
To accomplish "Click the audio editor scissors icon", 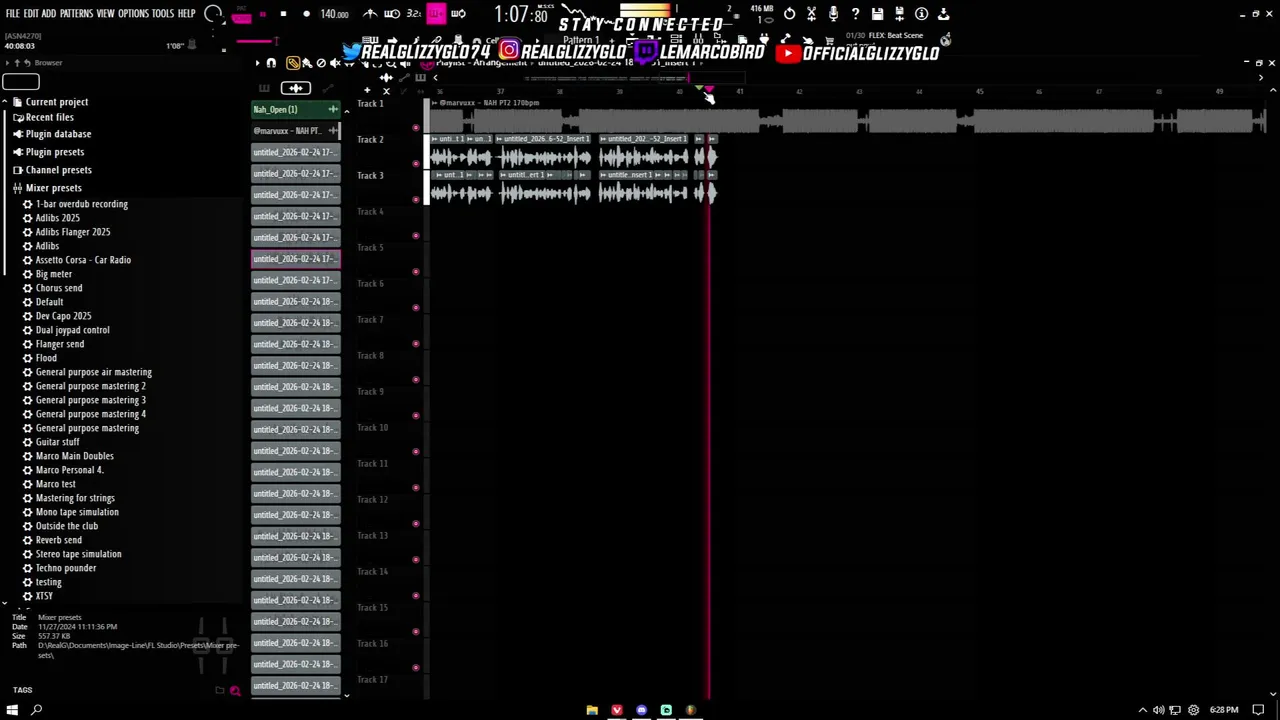I will (x=811, y=14).
